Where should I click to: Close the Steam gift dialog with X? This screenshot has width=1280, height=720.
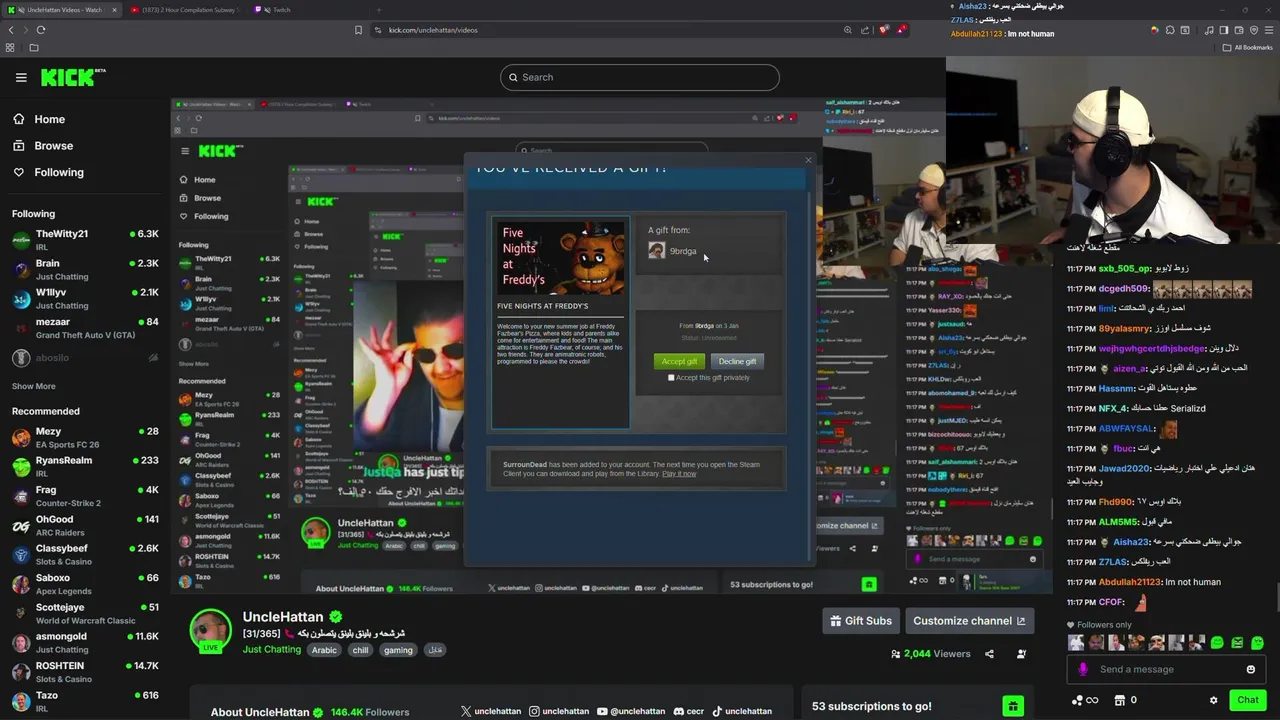(809, 160)
